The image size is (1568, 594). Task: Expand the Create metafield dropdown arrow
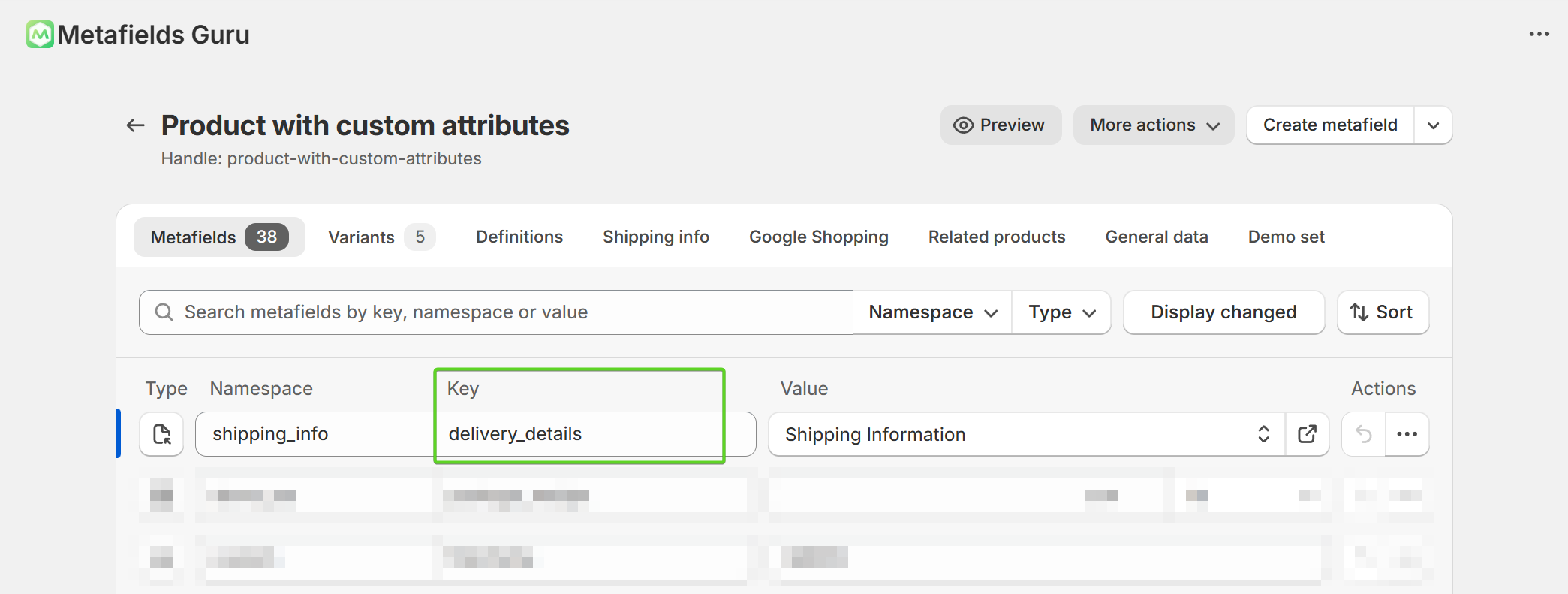1433,125
